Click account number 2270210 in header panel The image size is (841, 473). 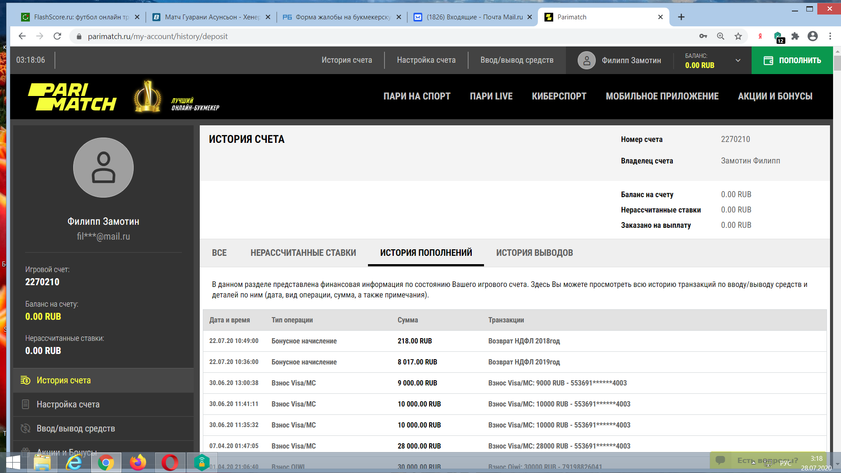tap(735, 139)
